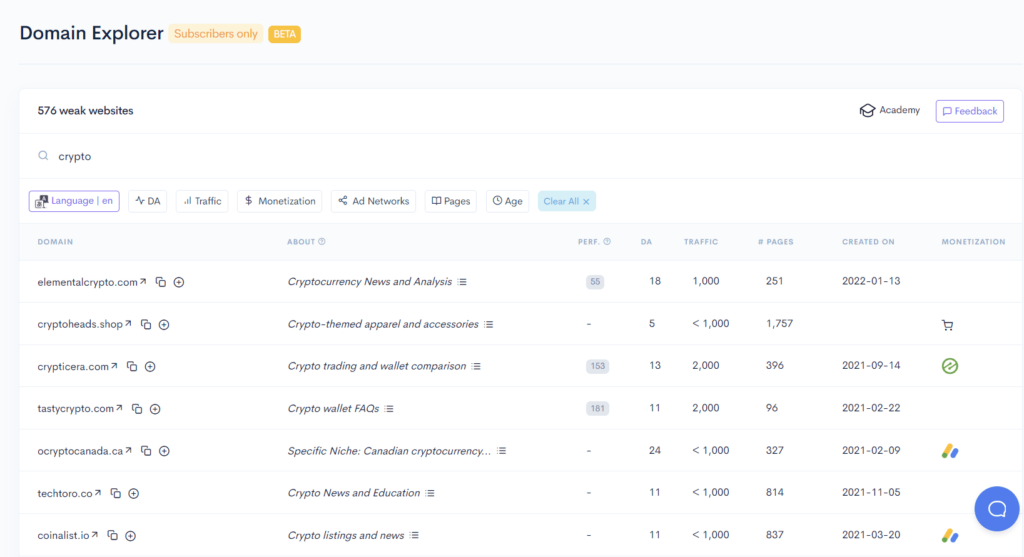The height and width of the screenshot is (557, 1024).
Task: Click the BETA badge
Action: click(285, 34)
